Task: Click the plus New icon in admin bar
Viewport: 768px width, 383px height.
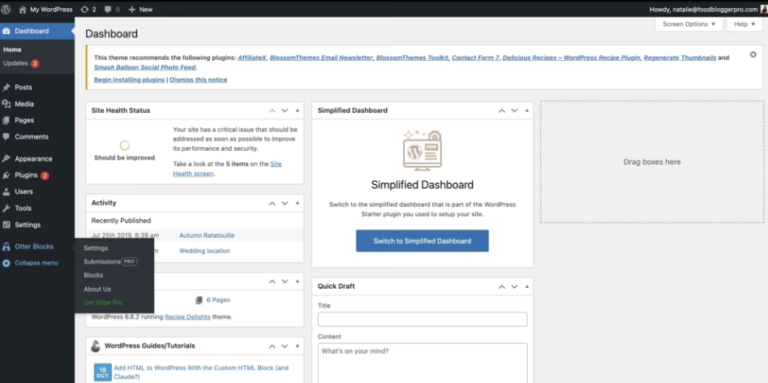Action: [x=132, y=9]
